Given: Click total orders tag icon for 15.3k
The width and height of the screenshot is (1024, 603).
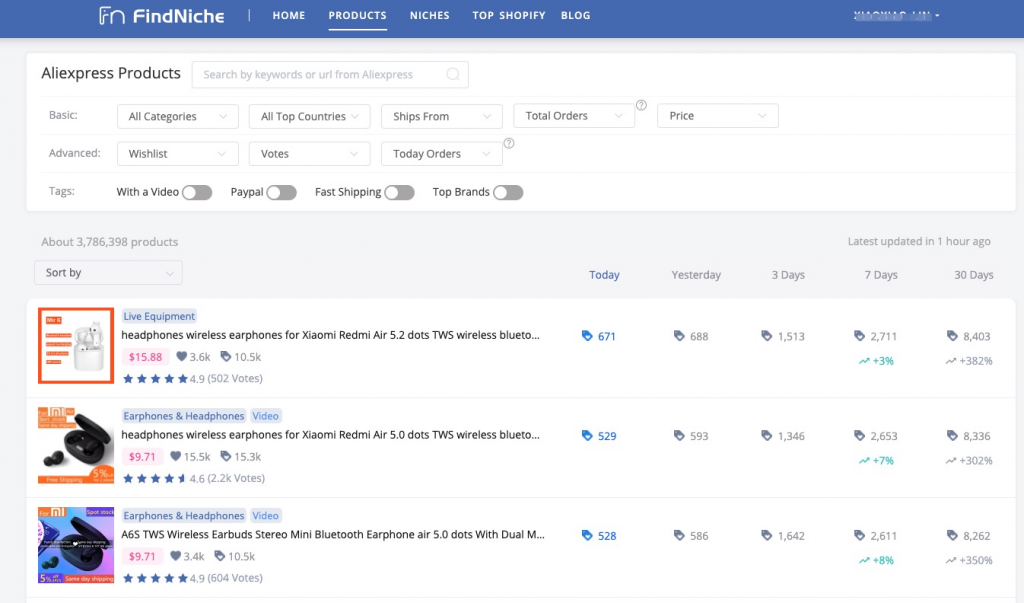Looking at the screenshot, I should (225, 456).
